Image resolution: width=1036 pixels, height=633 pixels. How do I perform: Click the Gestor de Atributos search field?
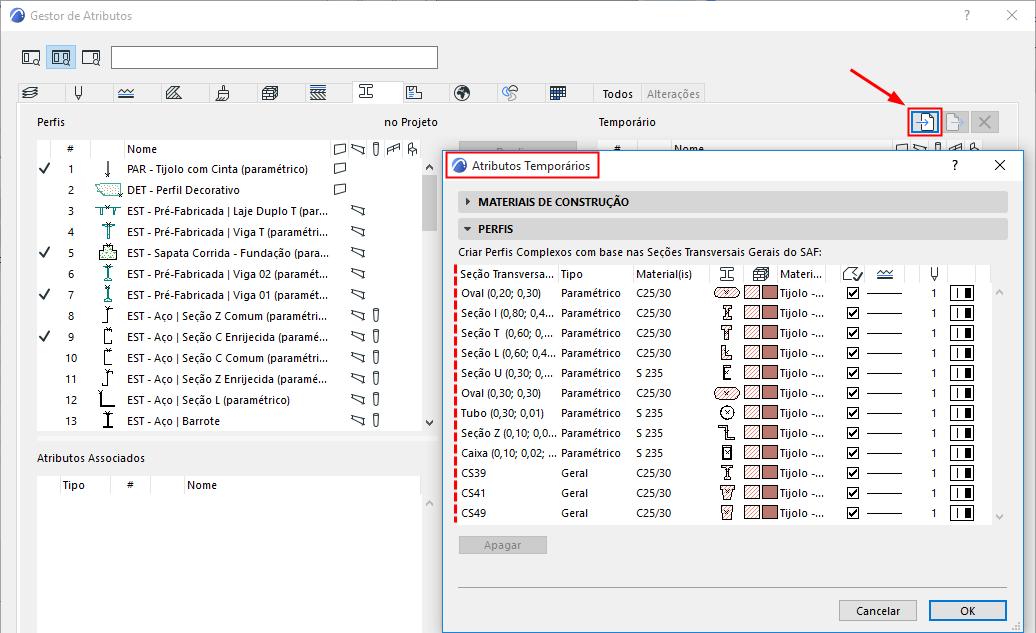[274, 57]
